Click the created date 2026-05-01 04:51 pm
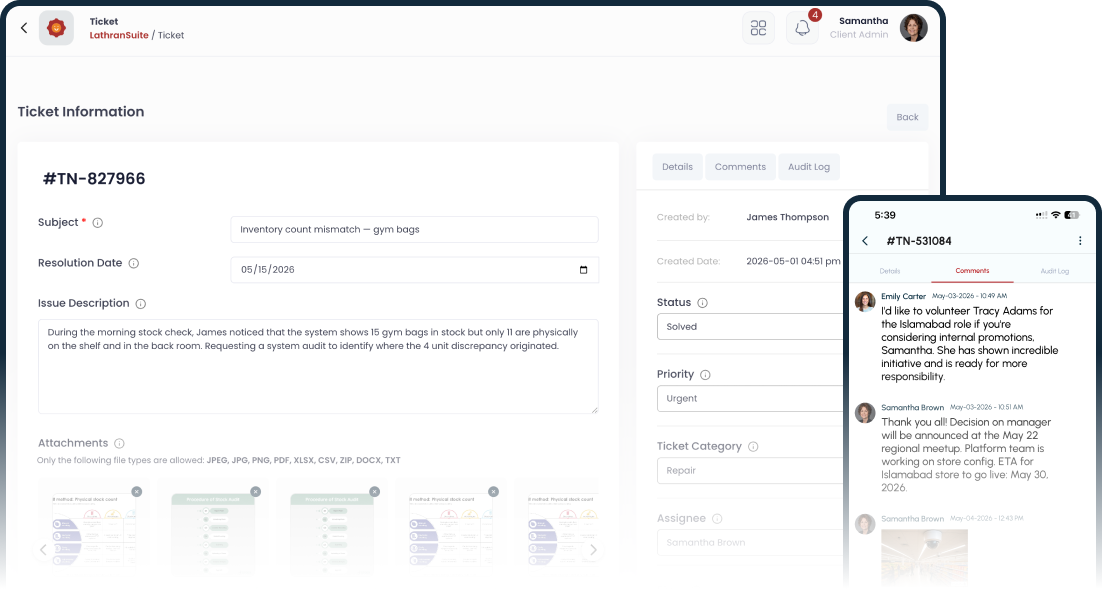1102x589 pixels. [x=793, y=261]
